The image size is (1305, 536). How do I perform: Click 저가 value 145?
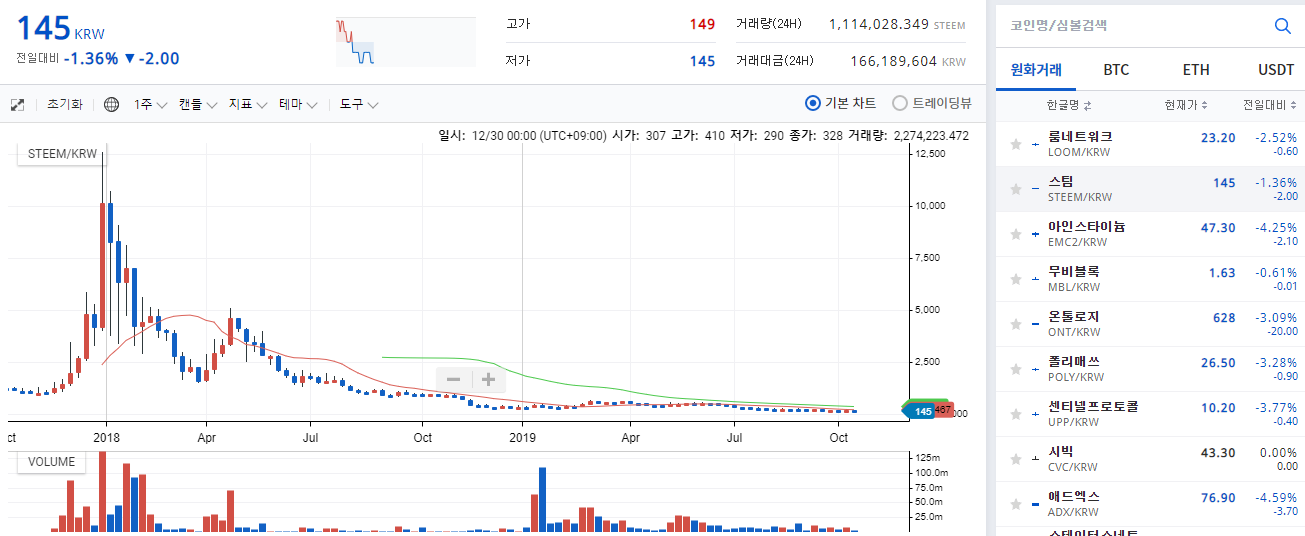pos(702,61)
